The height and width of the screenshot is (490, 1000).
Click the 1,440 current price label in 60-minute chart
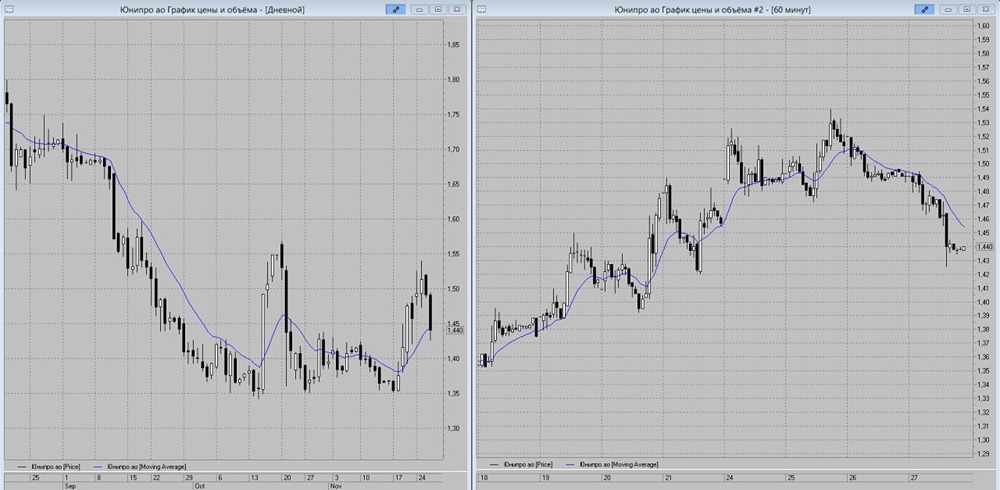click(x=985, y=246)
